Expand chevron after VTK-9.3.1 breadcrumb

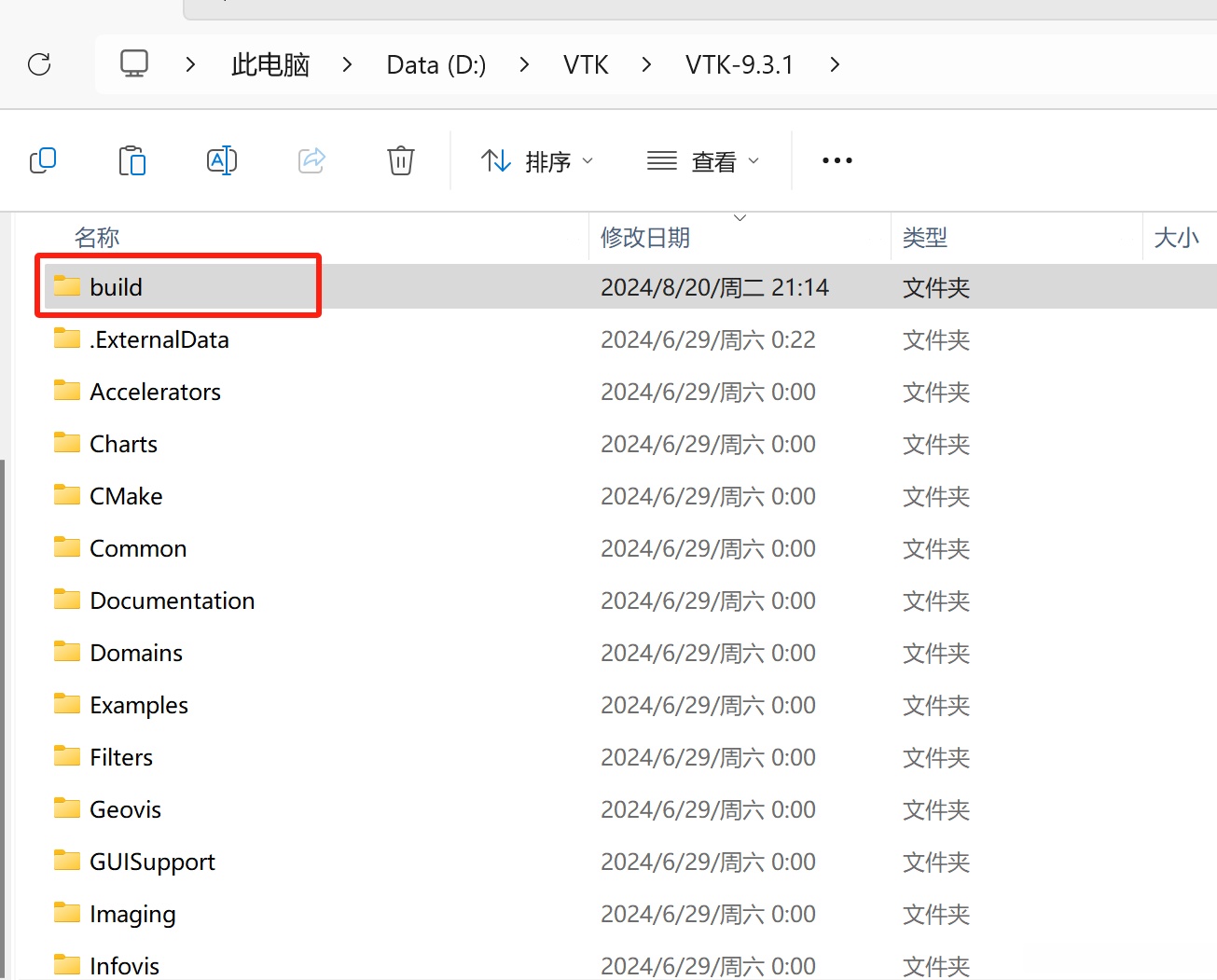click(x=835, y=64)
